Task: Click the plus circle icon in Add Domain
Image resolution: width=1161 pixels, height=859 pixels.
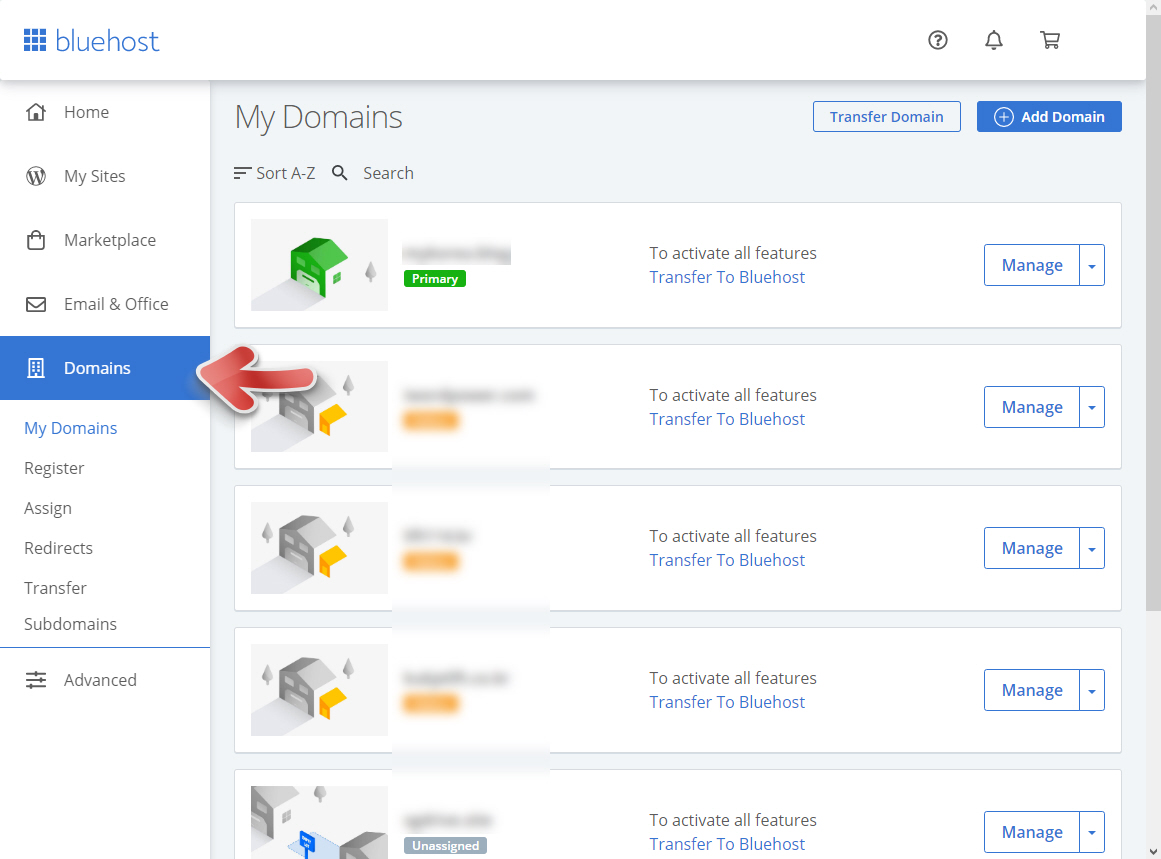Action: tap(1003, 117)
